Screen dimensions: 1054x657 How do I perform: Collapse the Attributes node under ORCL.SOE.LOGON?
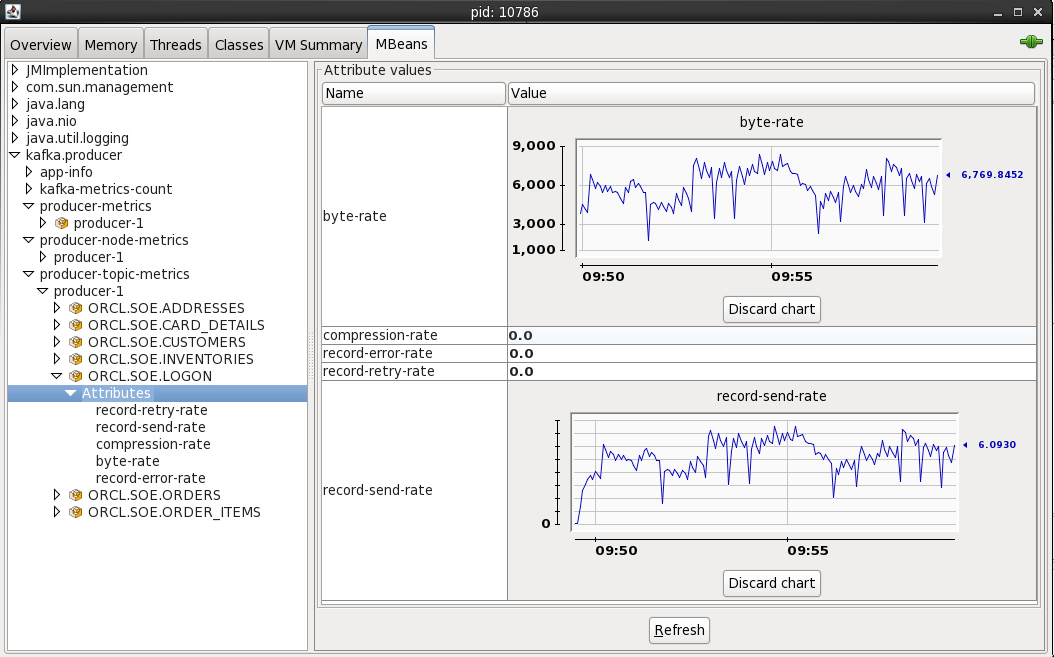70,393
